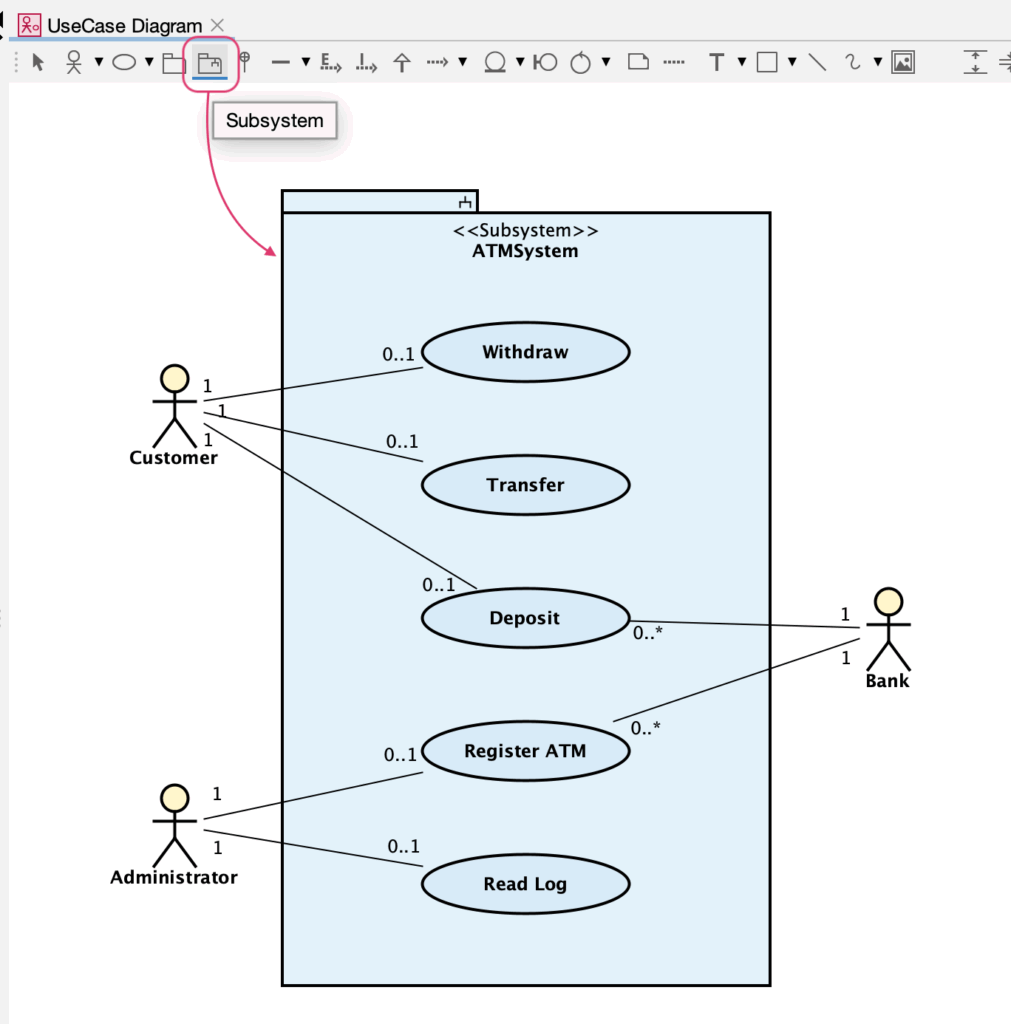The image size is (1011, 1024).
Task: Expand the Dependency arrow dropdown
Action: click(463, 63)
